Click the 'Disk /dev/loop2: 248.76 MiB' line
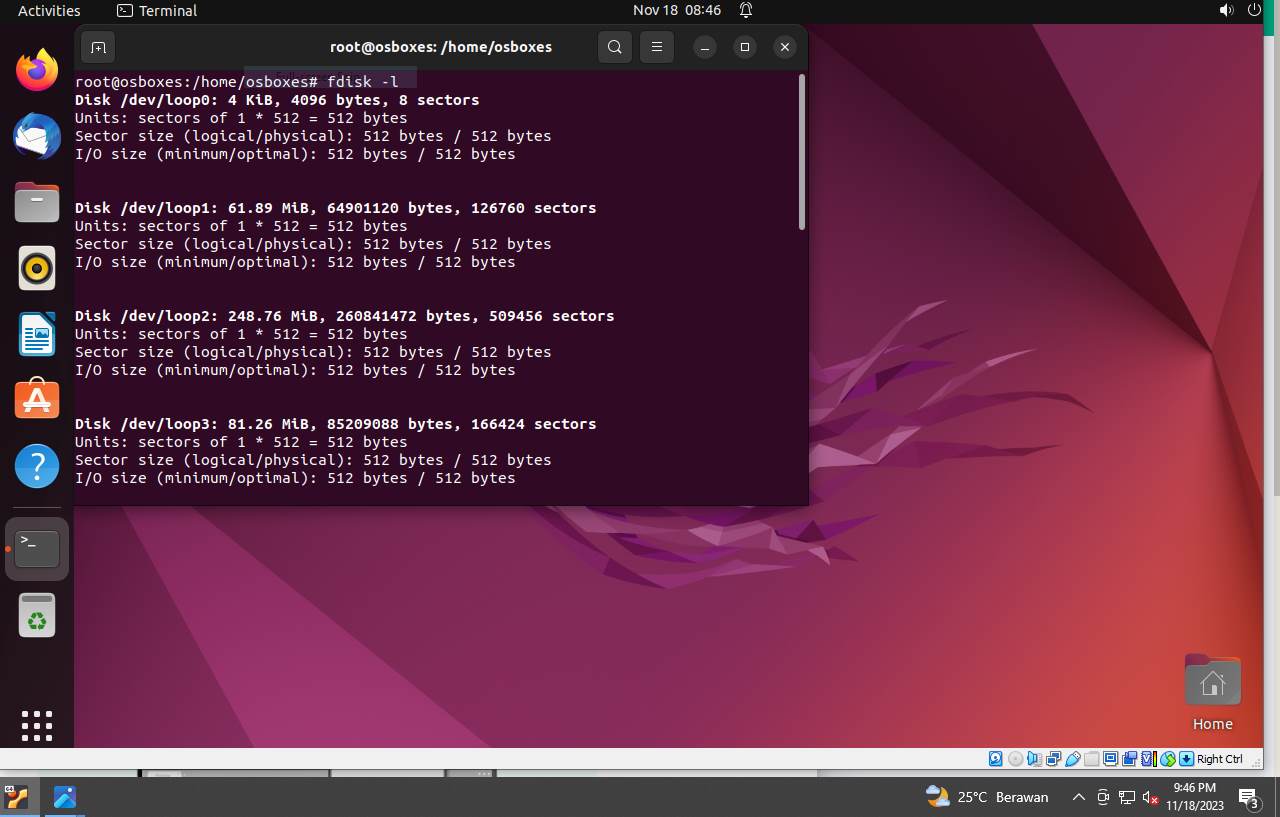Image resolution: width=1280 pixels, height=817 pixels. click(x=345, y=316)
